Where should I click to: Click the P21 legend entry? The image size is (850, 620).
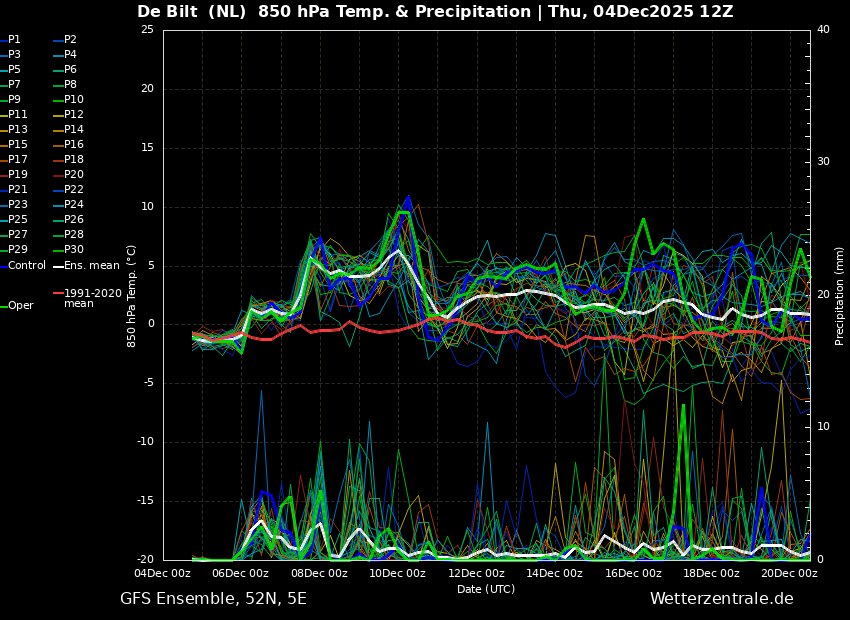[x=14, y=190]
